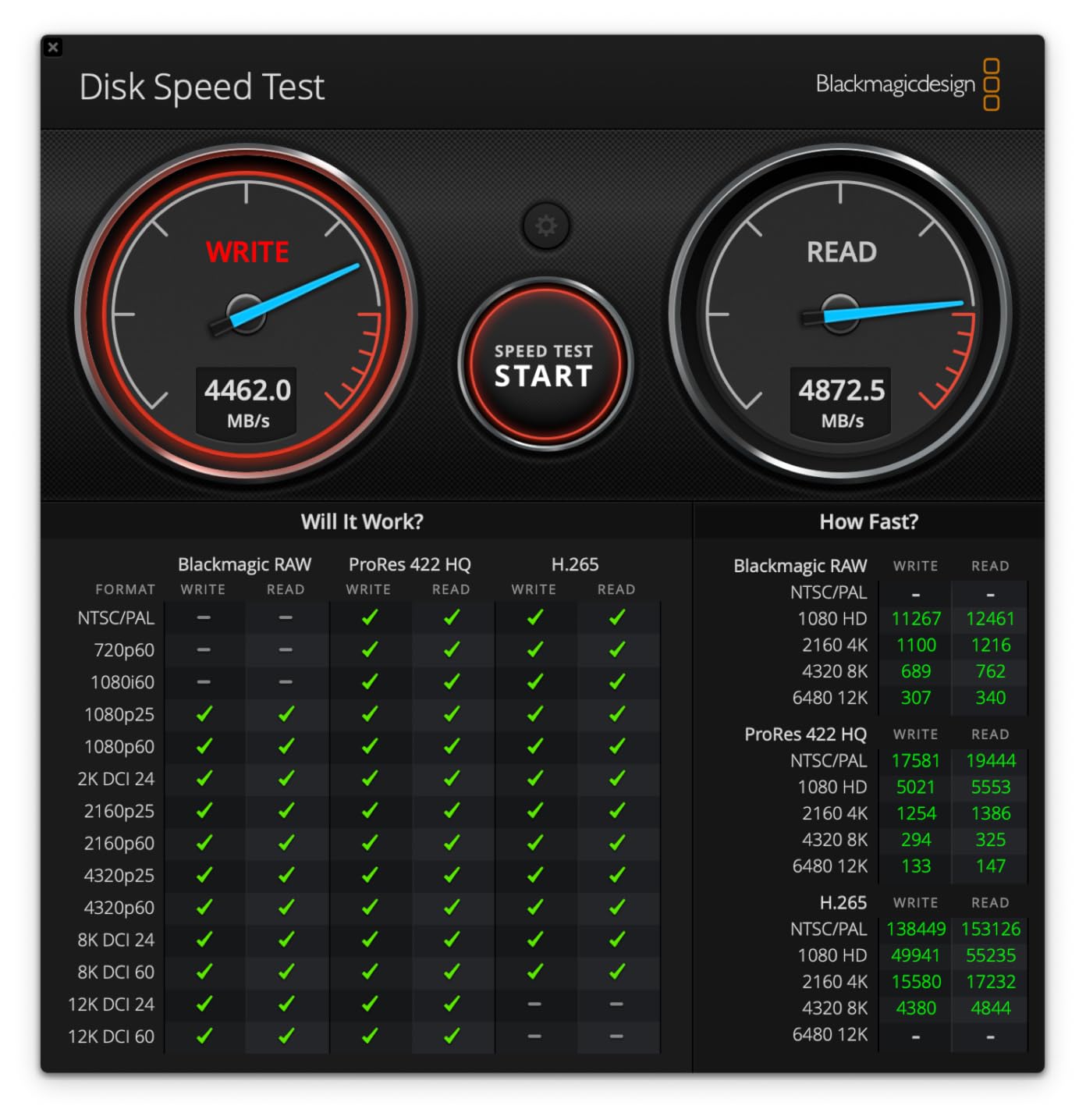Click H.265 column header in Will It Work
The image size is (1086, 1120).
tap(575, 564)
